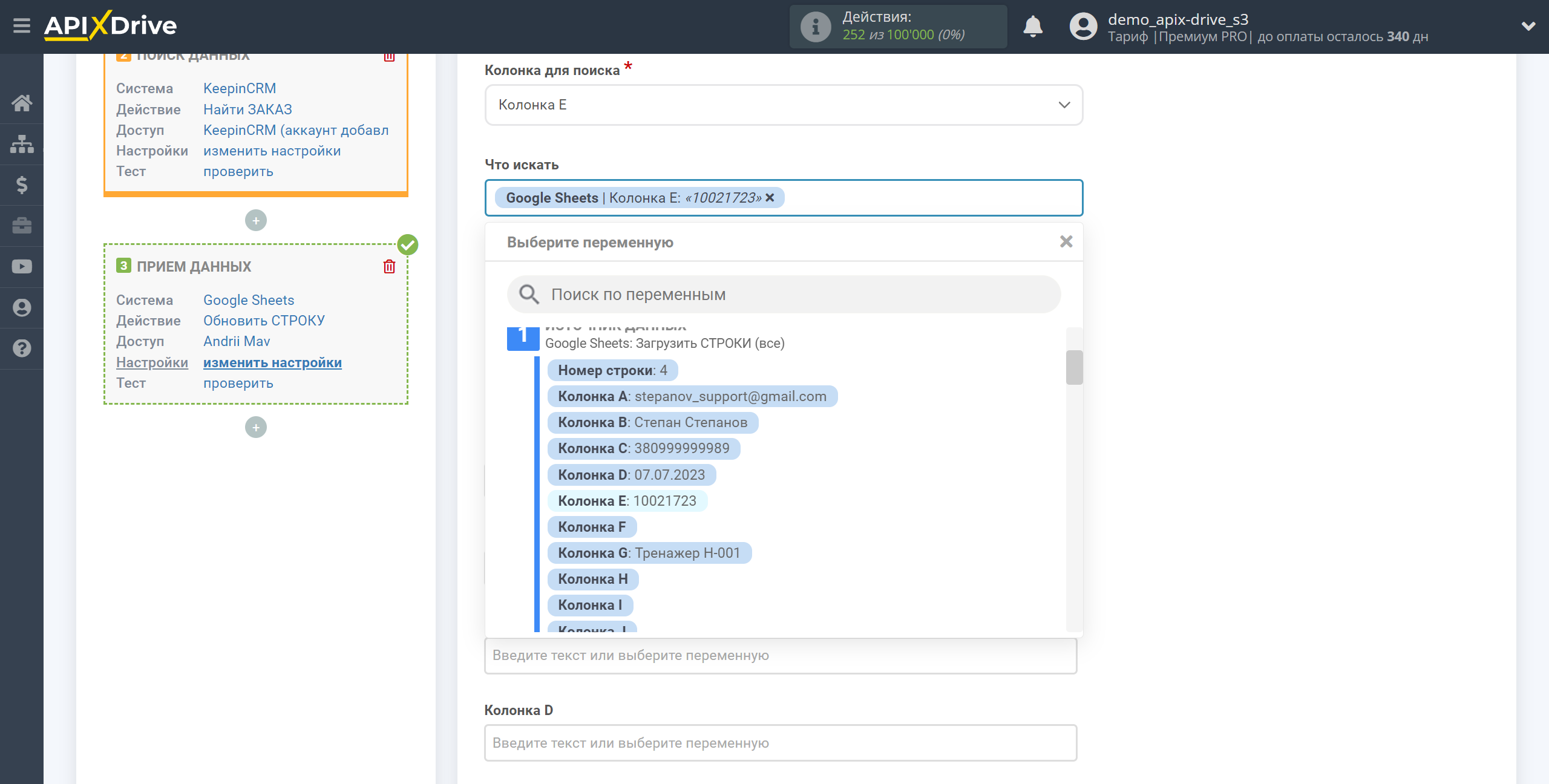This screenshot has width=1549, height=784.
Task: Select variable Колонка E: 10021723
Action: [627, 501]
